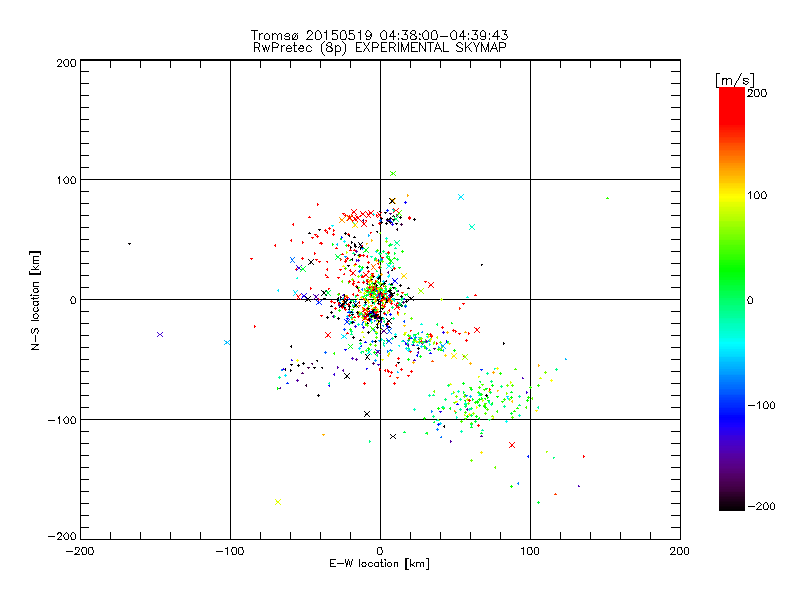Click colorbar tick label "200" at top
The height and width of the screenshot is (600, 800).
tap(757, 93)
